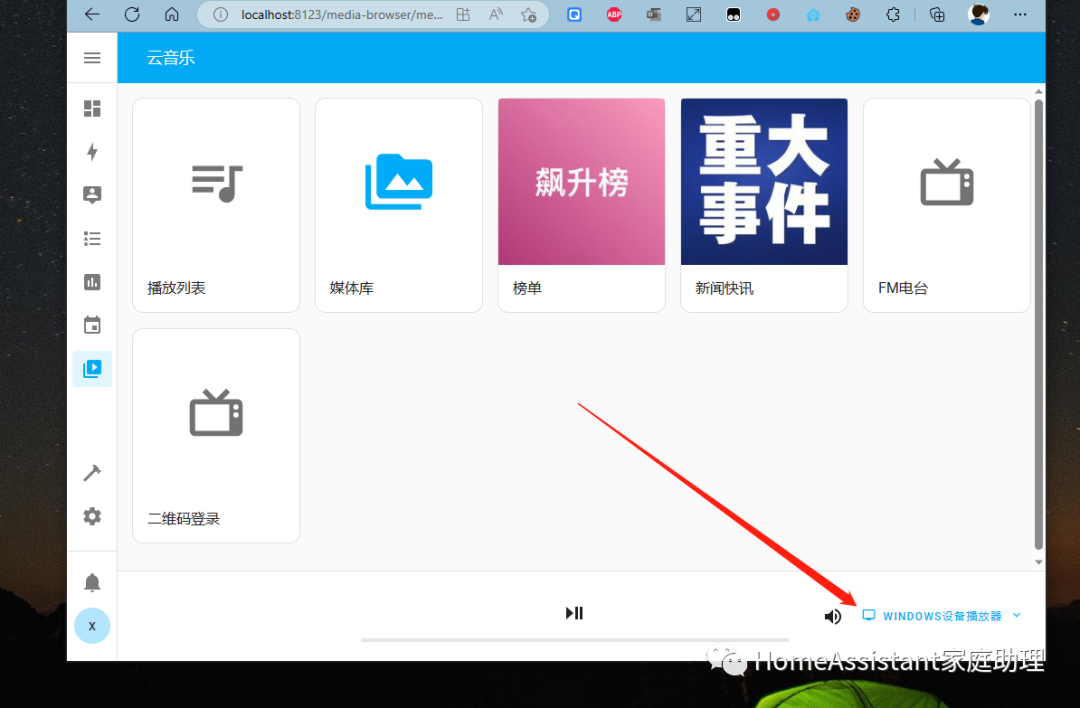
Task: Reload the page in browser
Action: click(x=132, y=14)
